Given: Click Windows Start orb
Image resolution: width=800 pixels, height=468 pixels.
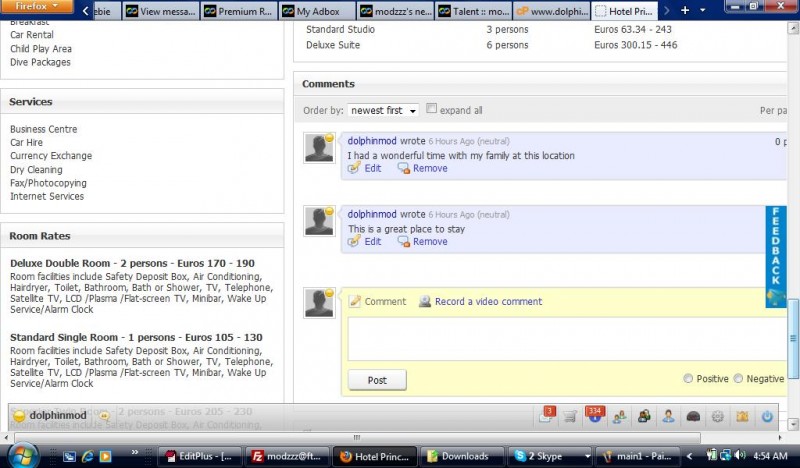Looking at the screenshot, I should (21, 455).
